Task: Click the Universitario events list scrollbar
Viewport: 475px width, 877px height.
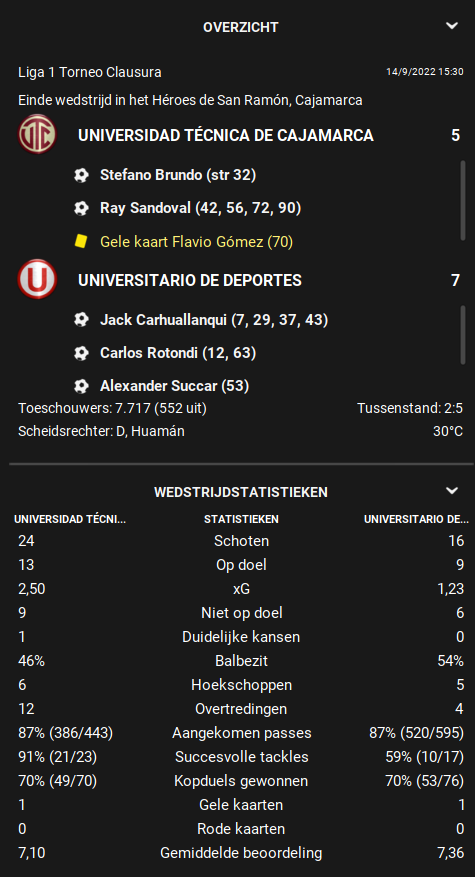Action: click(x=463, y=334)
